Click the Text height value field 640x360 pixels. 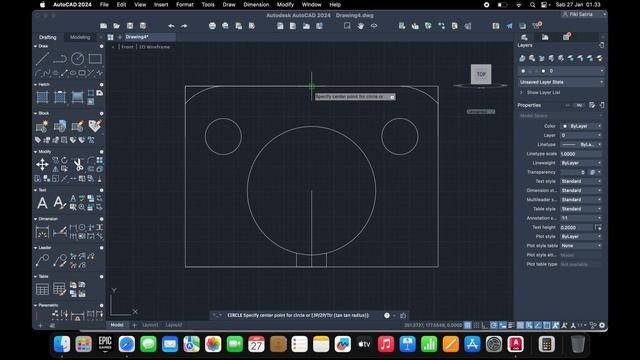pos(576,227)
